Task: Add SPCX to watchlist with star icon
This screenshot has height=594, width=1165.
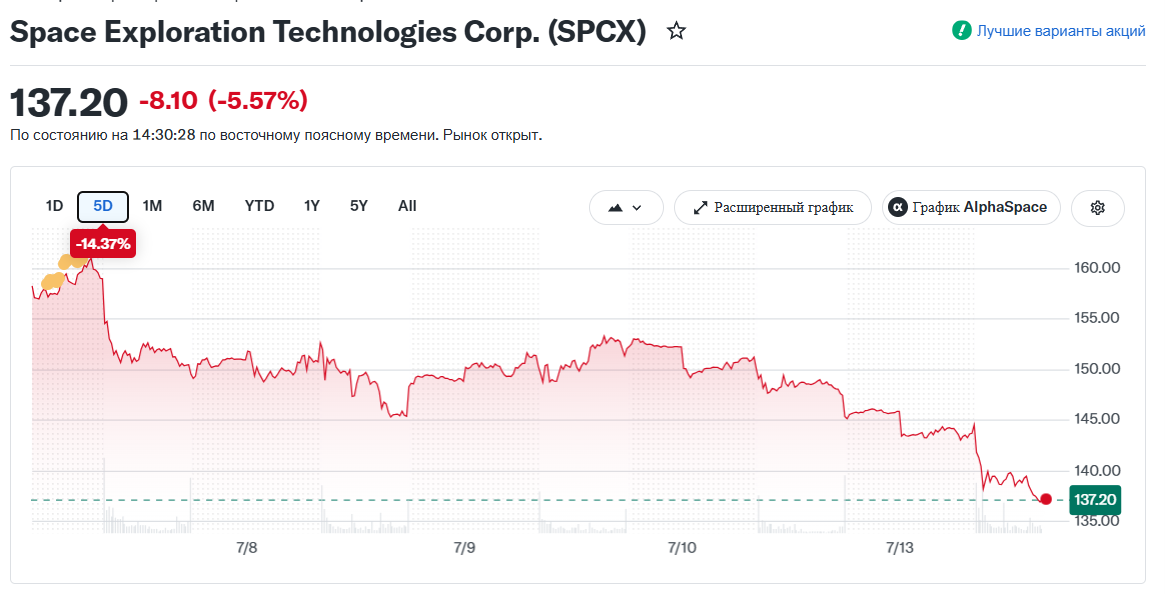Action: coord(676,31)
